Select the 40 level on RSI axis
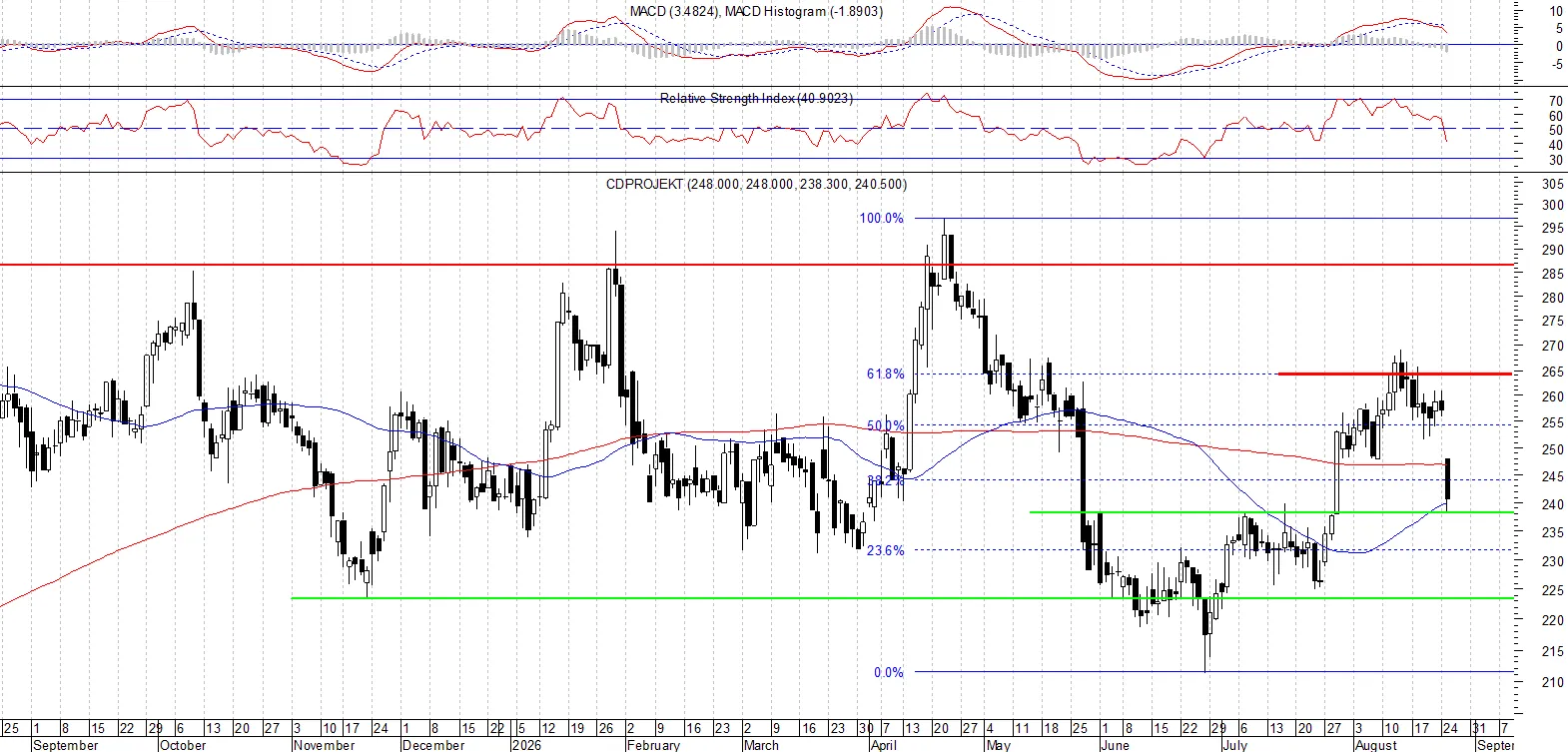 point(1556,146)
